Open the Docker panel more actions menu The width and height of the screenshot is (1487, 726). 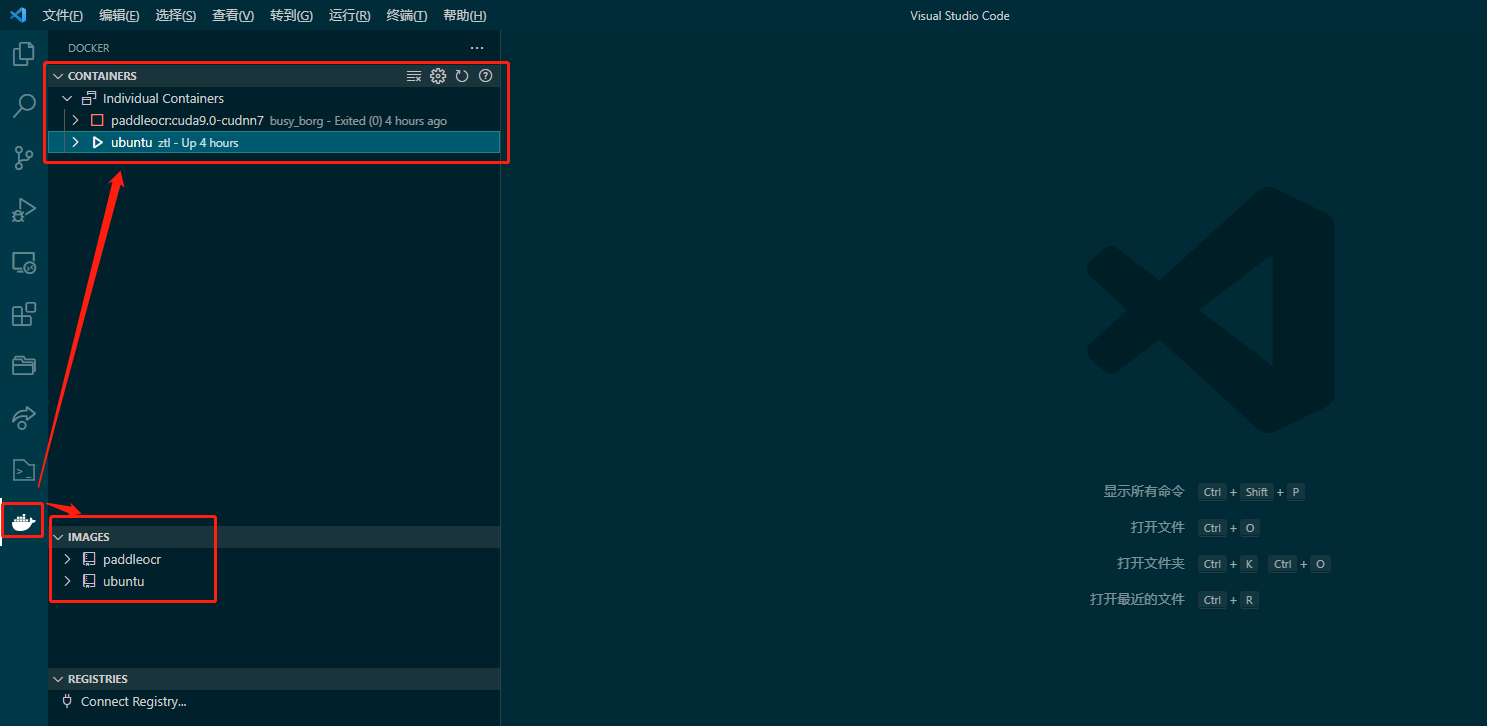[477, 47]
